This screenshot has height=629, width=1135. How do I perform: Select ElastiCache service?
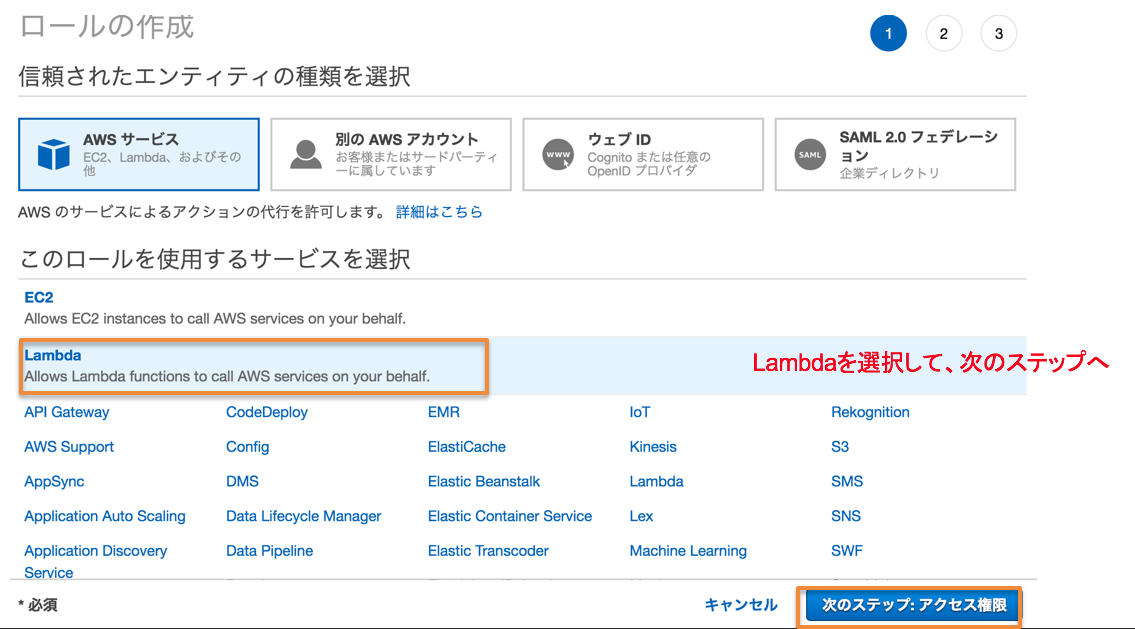pos(467,447)
